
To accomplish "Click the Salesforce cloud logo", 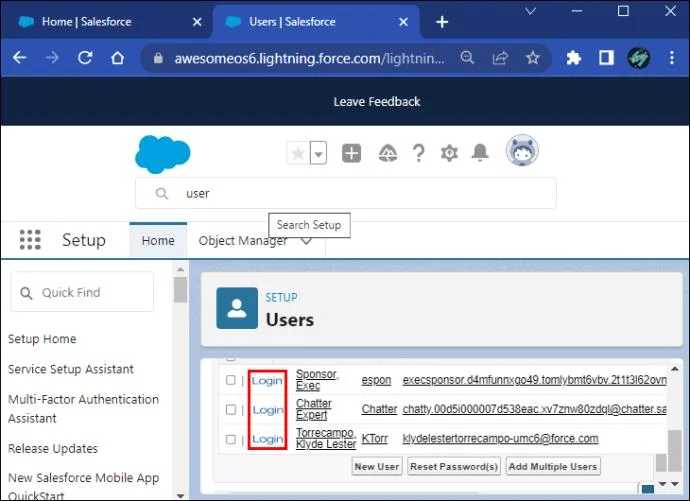I will 162,154.
